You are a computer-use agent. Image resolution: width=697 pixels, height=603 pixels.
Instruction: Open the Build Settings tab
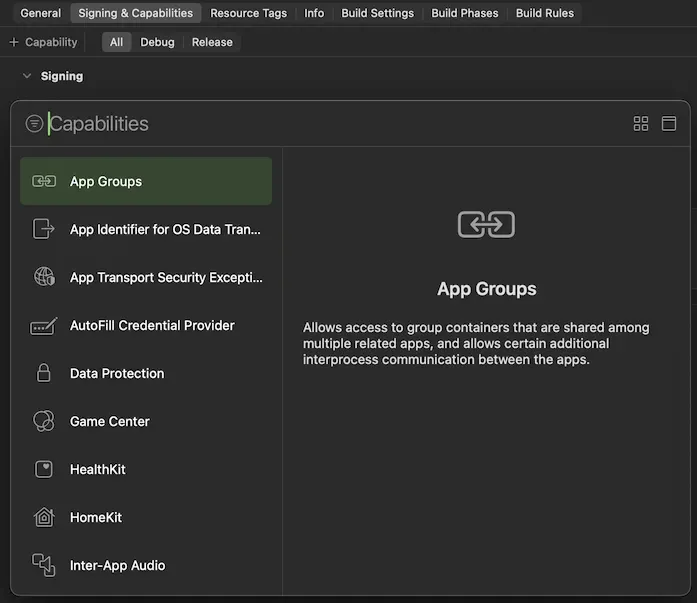pyautogui.click(x=377, y=13)
